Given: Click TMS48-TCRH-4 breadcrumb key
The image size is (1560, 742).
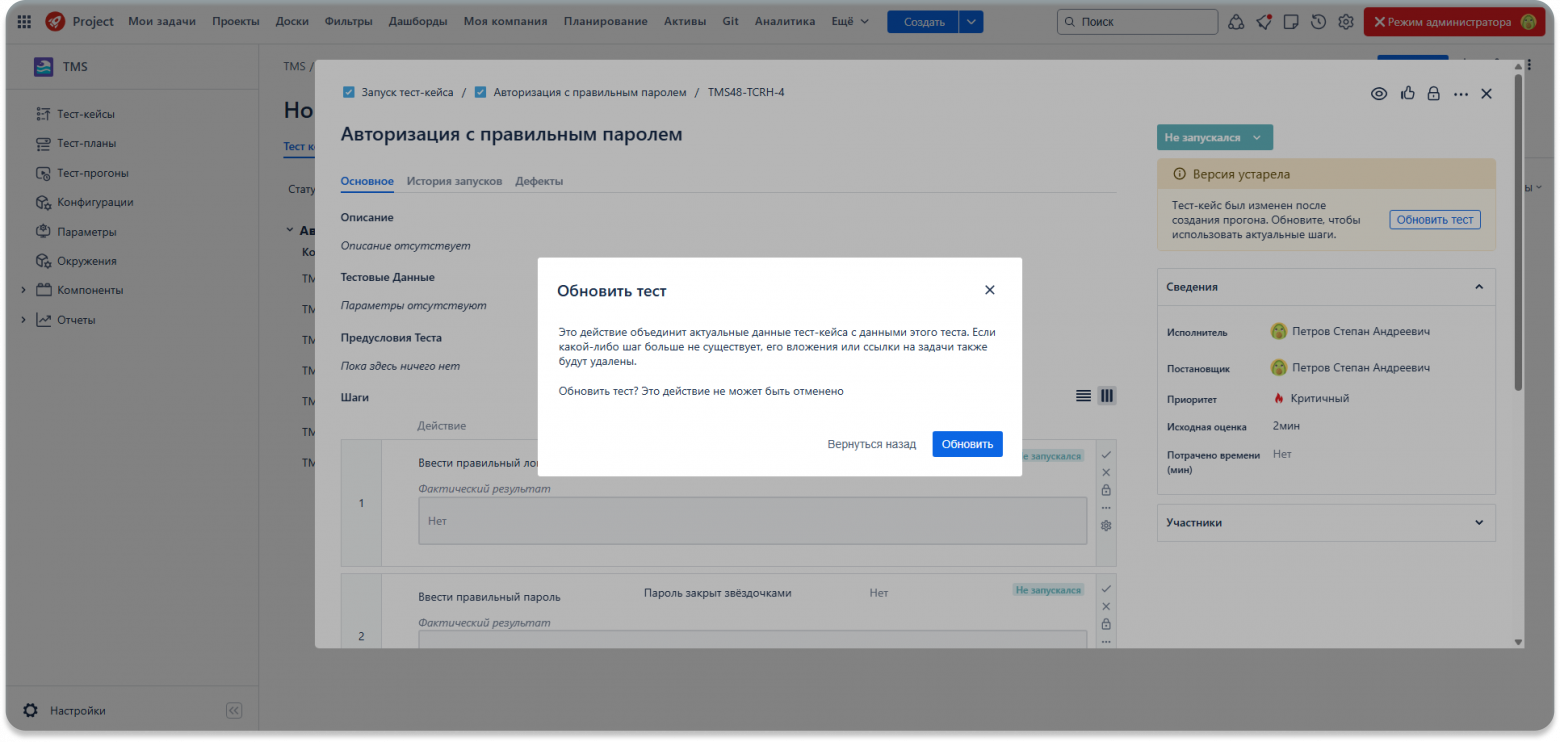Looking at the screenshot, I should 746,92.
